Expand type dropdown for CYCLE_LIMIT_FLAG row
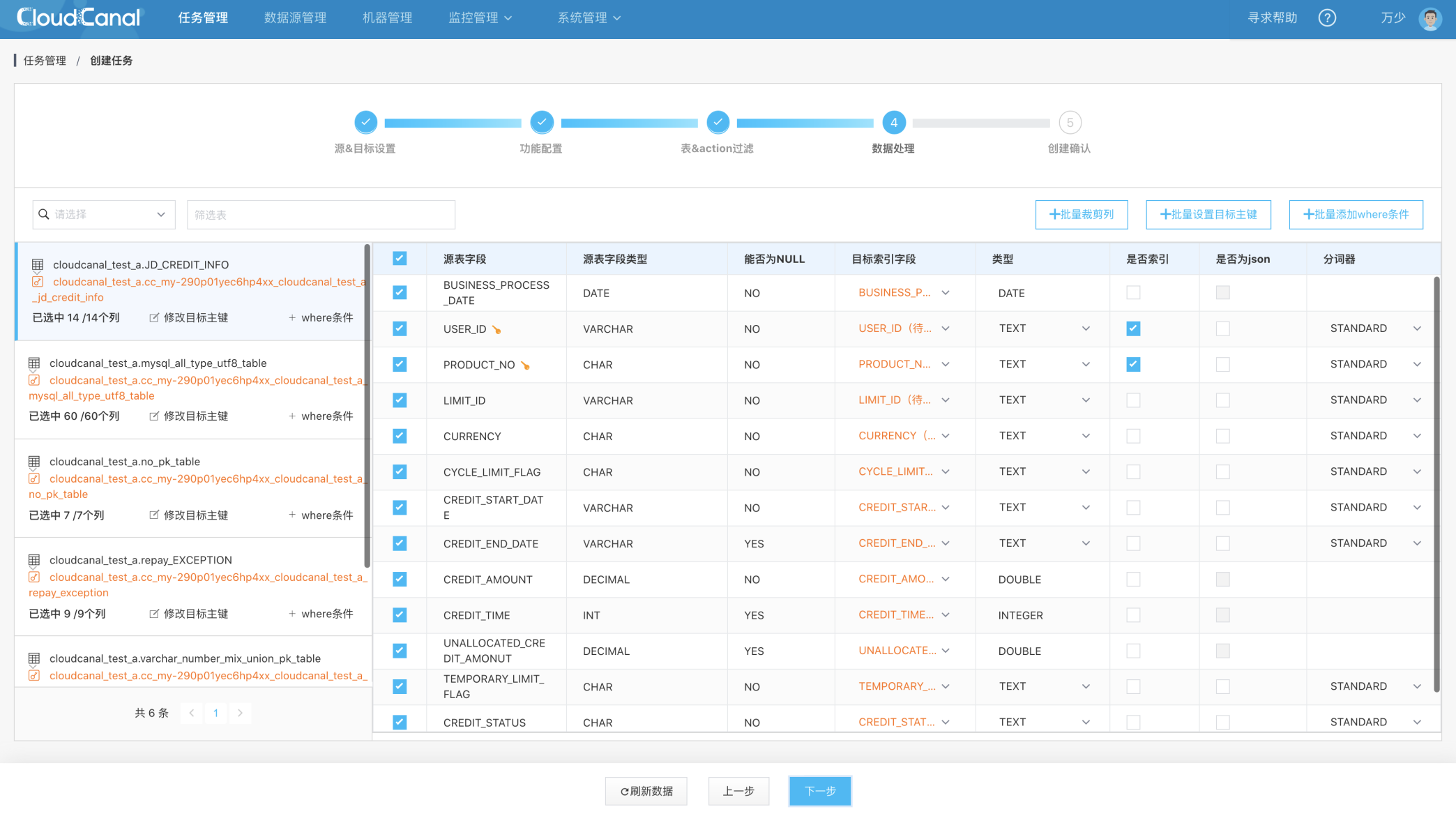 (x=1085, y=472)
